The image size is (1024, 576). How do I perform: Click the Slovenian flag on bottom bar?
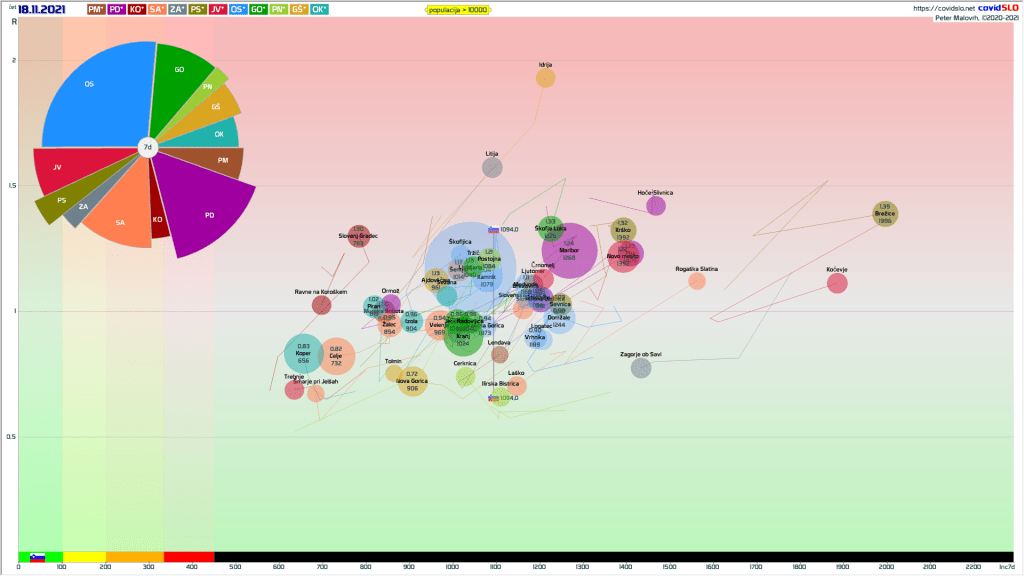tap(38, 557)
